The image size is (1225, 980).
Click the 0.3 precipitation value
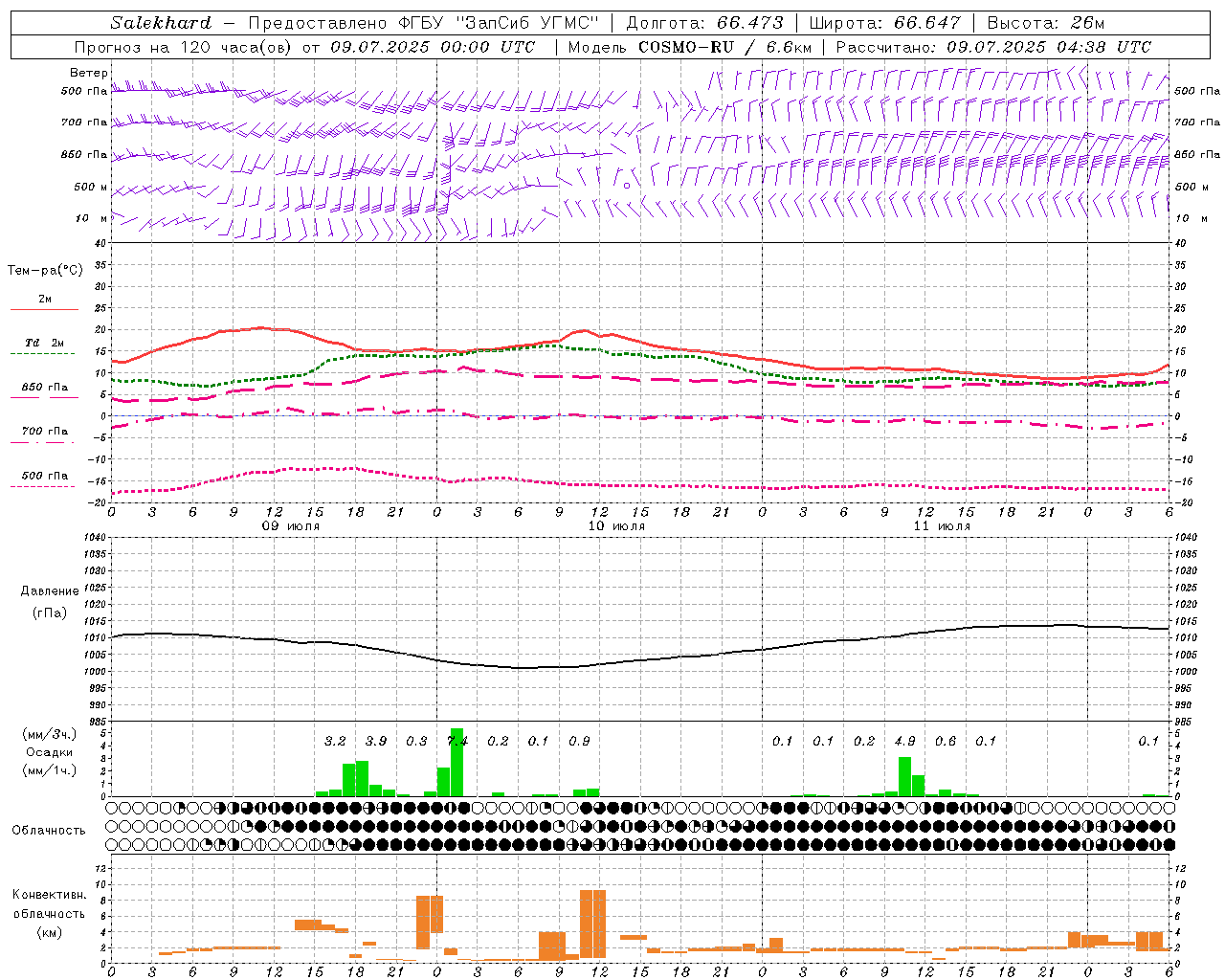[x=416, y=742]
